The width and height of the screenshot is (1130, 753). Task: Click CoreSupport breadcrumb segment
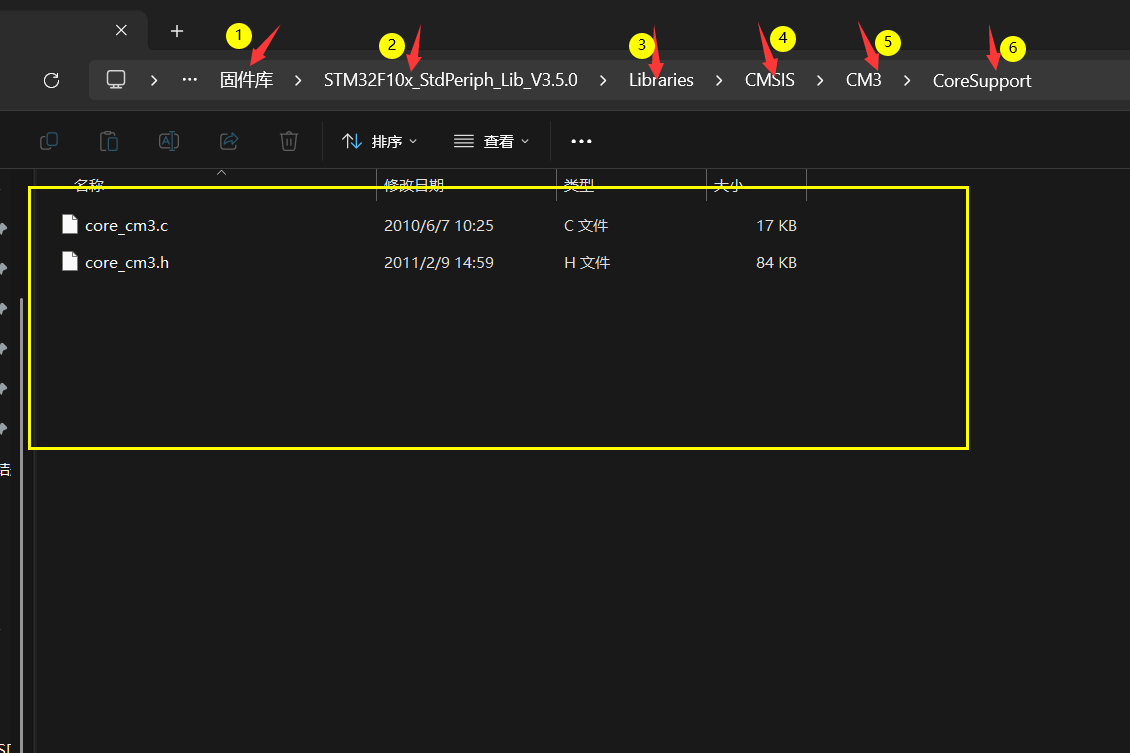point(982,81)
